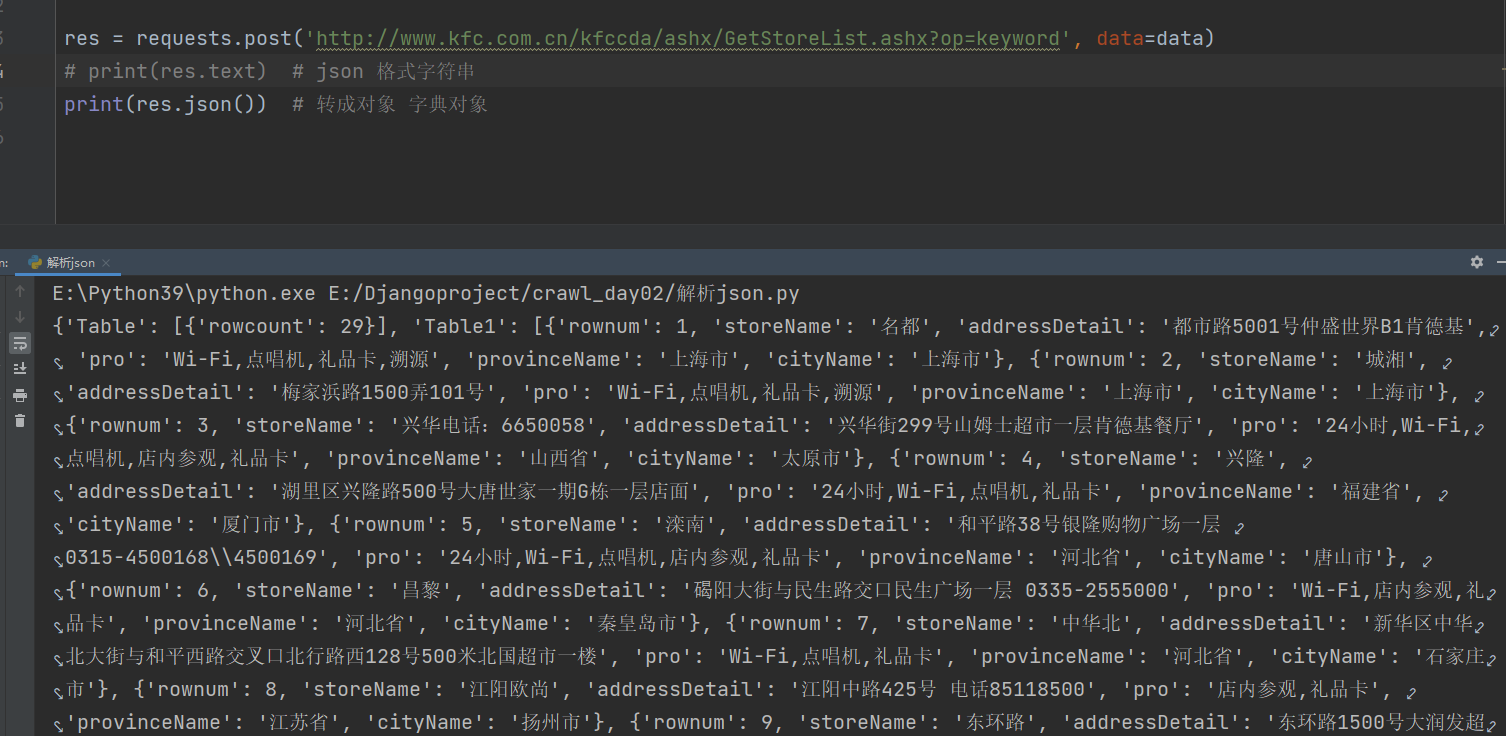Click the commented print(res.text) line
The width and height of the screenshot is (1506, 736).
click(x=165, y=72)
